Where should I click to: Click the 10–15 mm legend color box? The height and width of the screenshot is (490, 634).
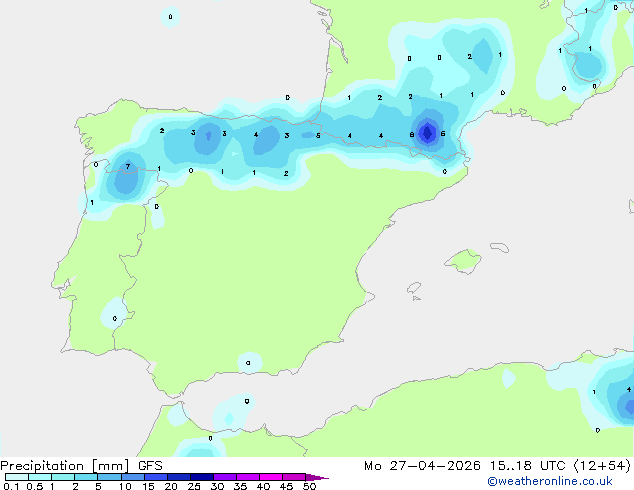click(132, 477)
